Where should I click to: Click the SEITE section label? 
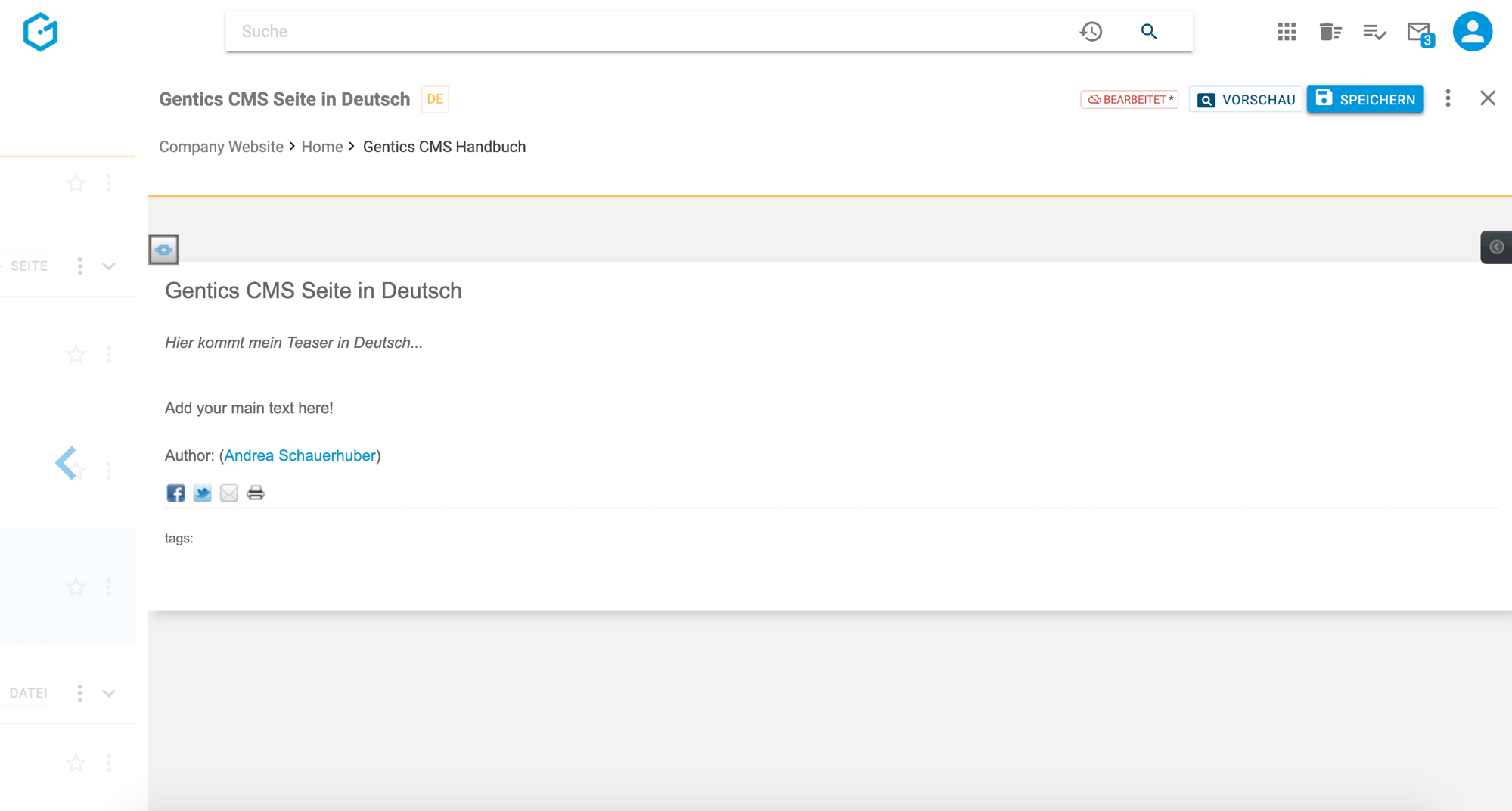pyautogui.click(x=29, y=266)
